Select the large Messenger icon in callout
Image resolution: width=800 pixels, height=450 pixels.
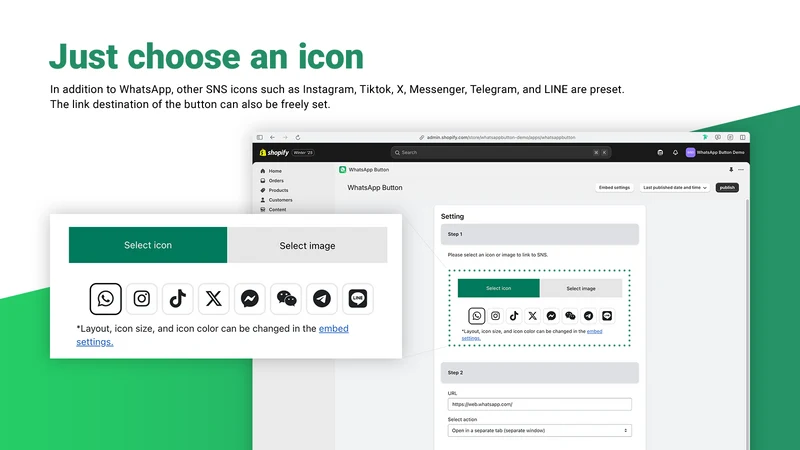tap(249, 298)
